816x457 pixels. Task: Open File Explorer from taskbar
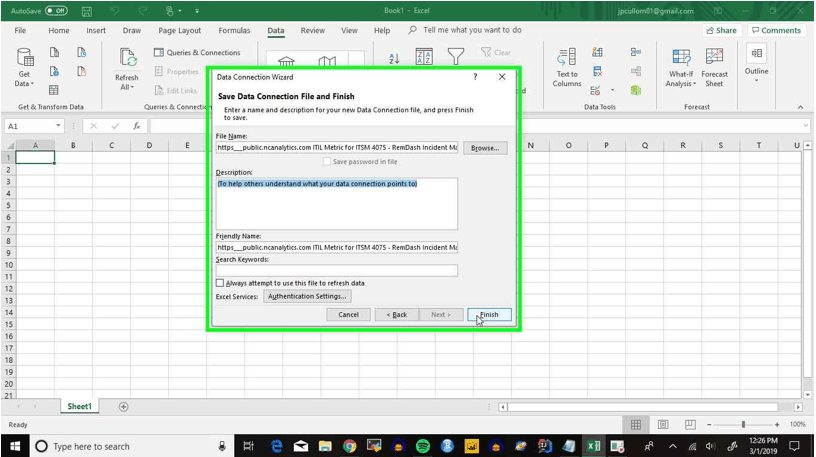point(325,446)
